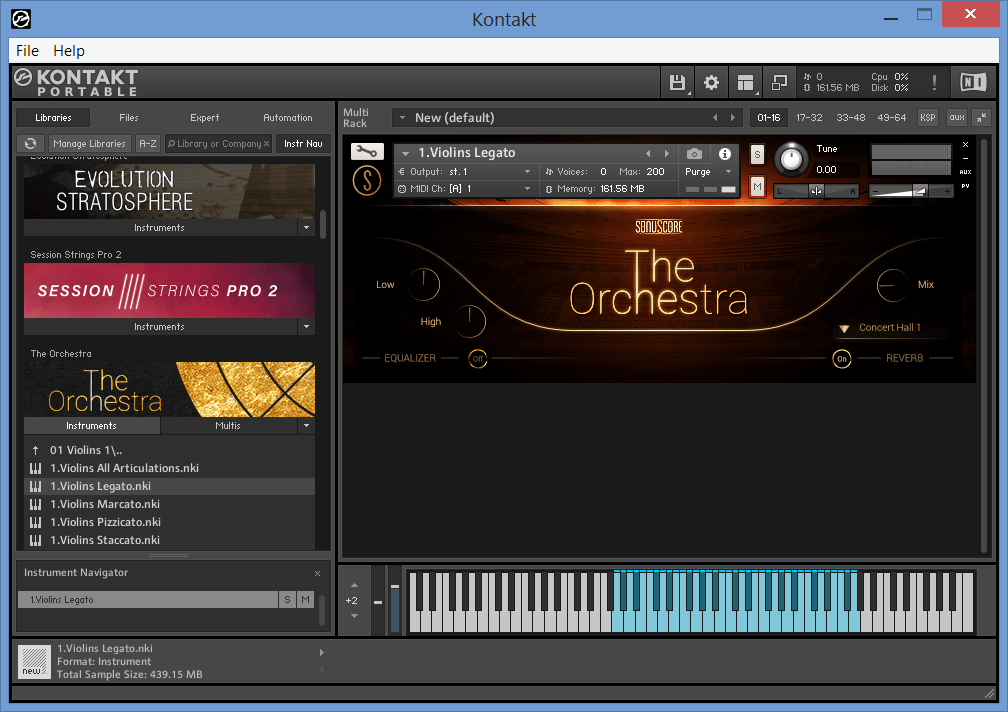This screenshot has width=1008, height=712.
Task: Minimize all rack instrument headers icon
Action: click(x=982, y=117)
